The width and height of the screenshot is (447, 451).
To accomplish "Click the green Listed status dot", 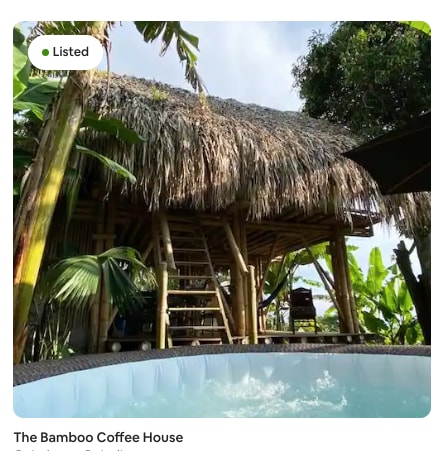I will click(x=46, y=52).
